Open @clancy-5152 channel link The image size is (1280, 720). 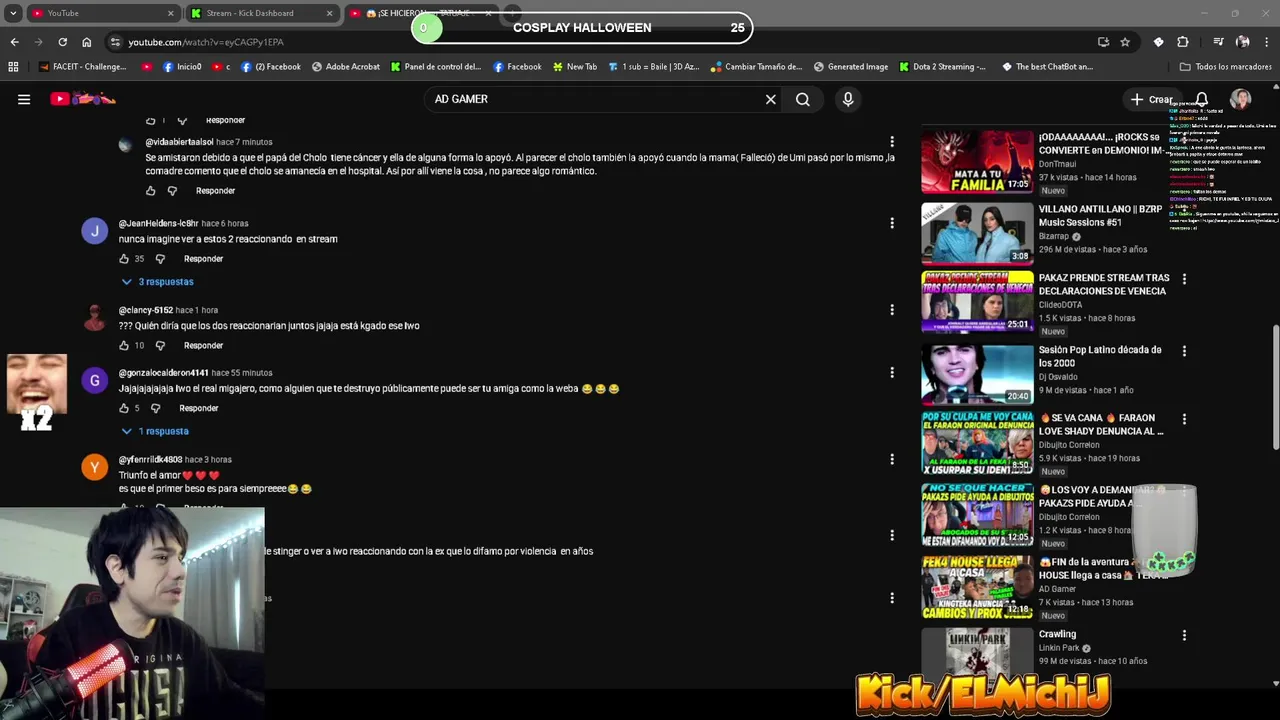pos(145,310)
